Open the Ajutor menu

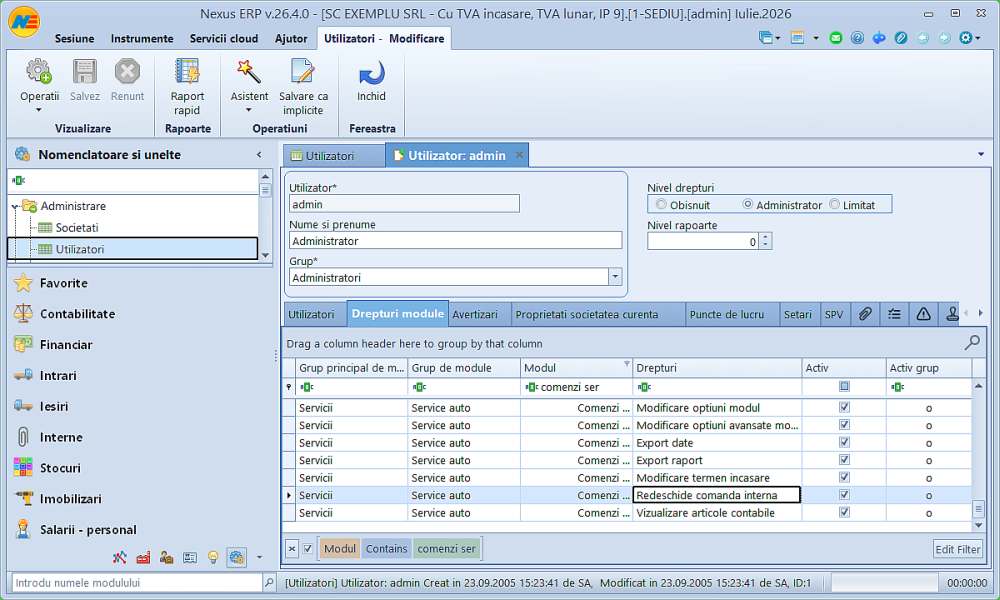(291, 38)
